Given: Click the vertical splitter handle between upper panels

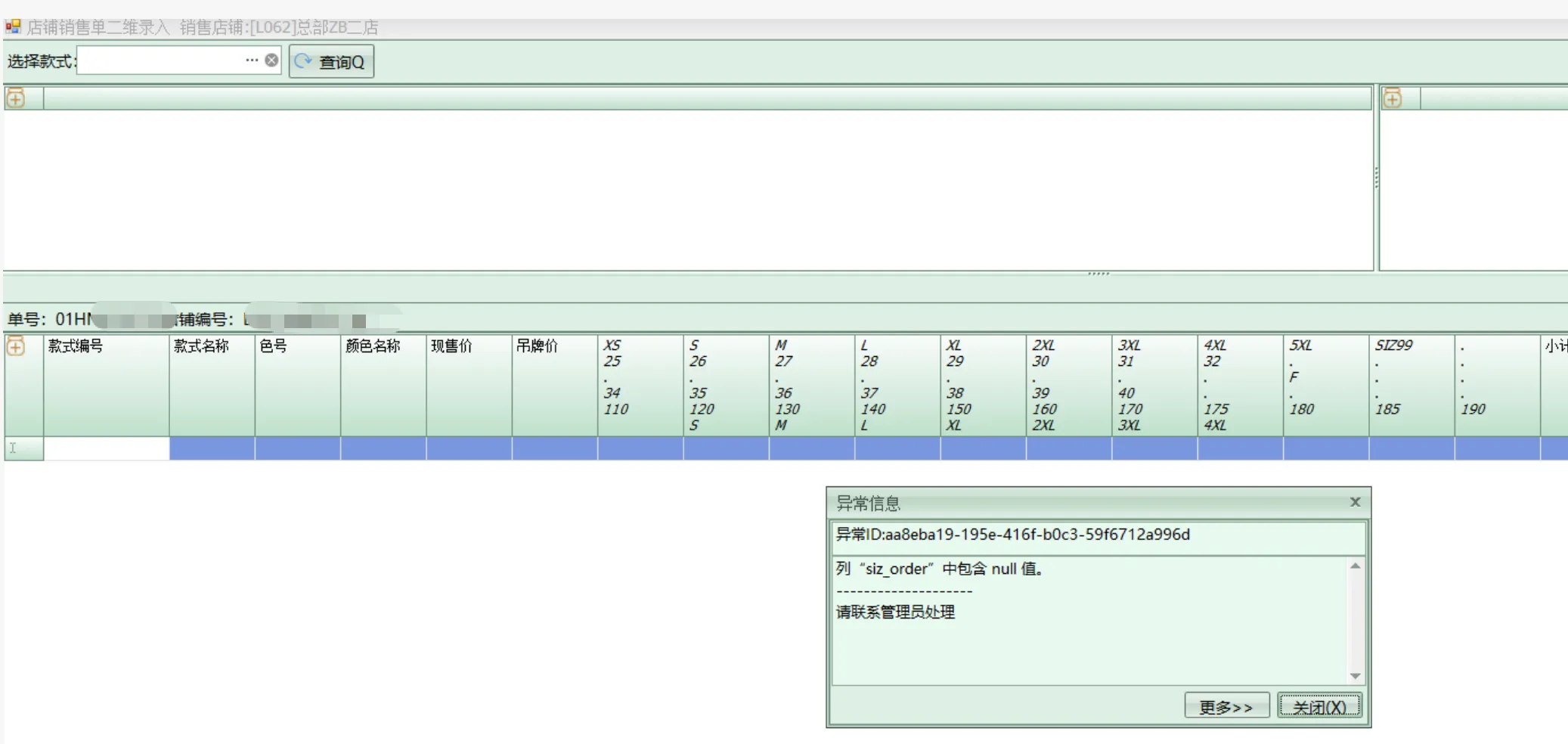Looking at the screenshot, I should tap(1377, 177).
